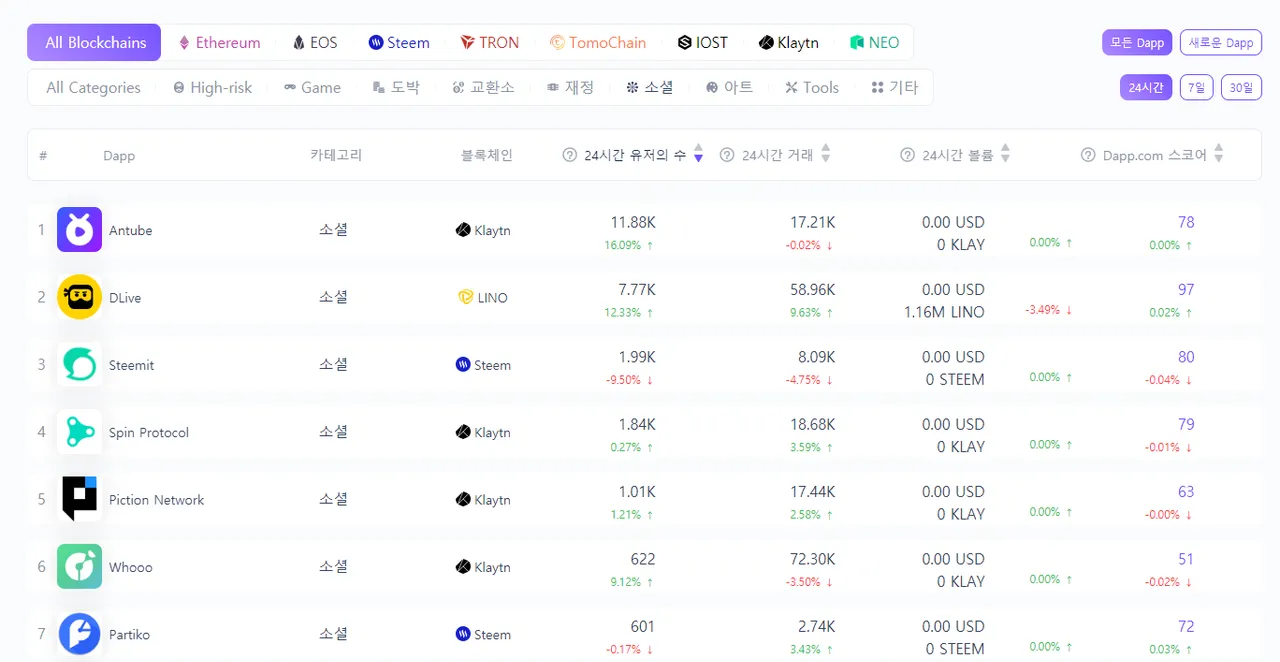Open the Antube dapp name link
The height and width of the screenshot is (662, 1280).
131,230
